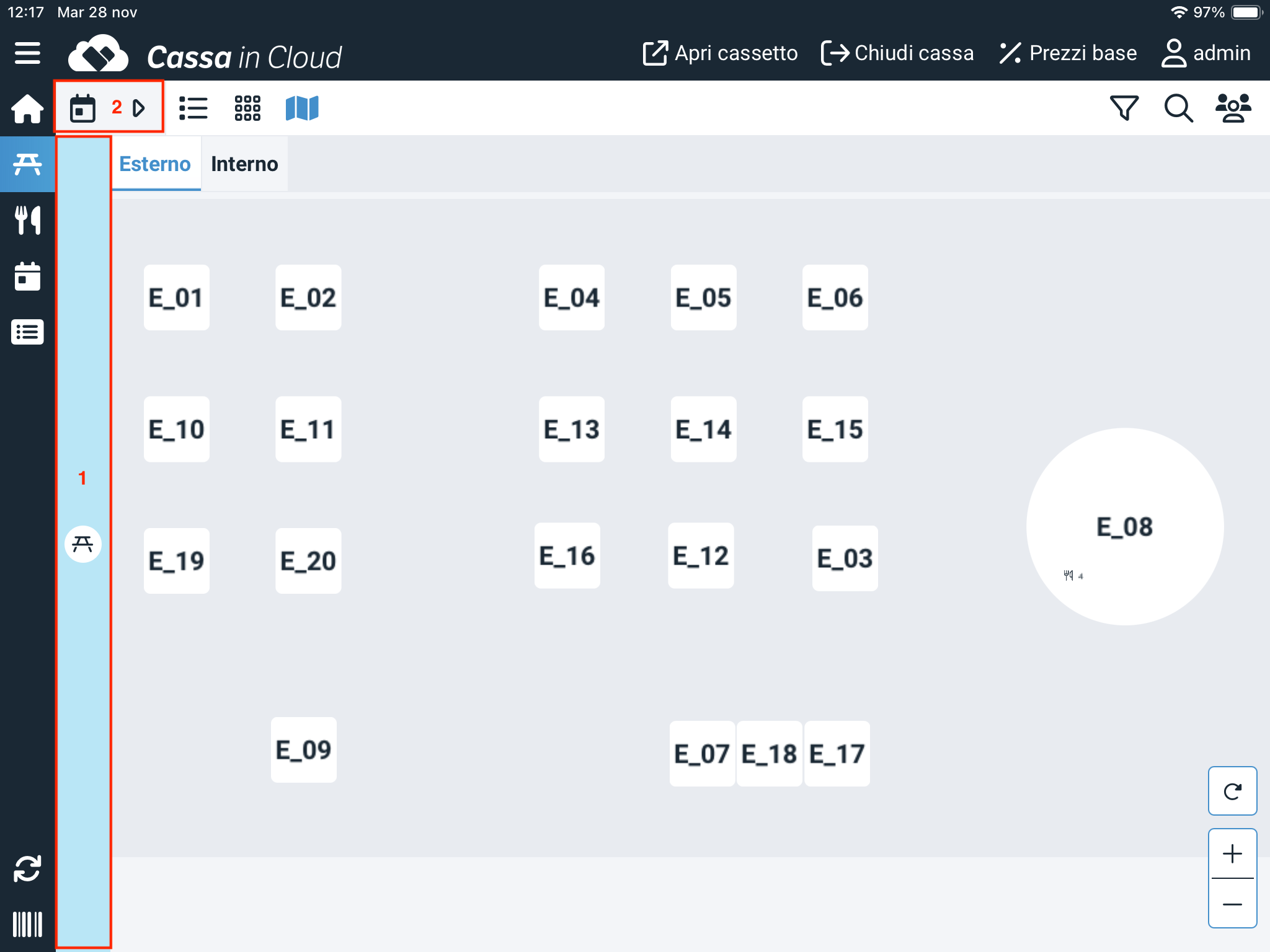Open the admin user menu

(1206, 53)
